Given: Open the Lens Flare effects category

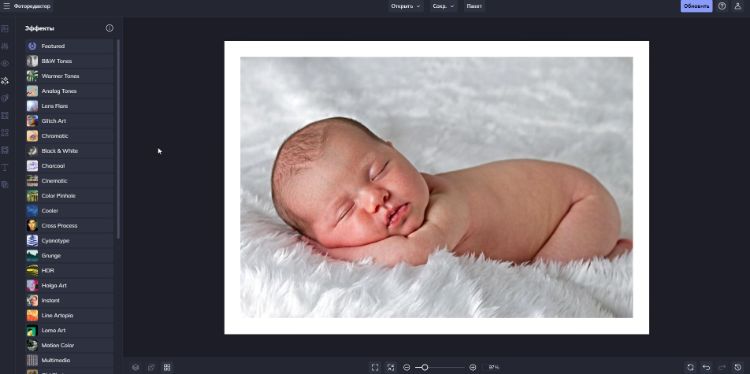Looking at the screenshot, I should click(x=69, y=106).
